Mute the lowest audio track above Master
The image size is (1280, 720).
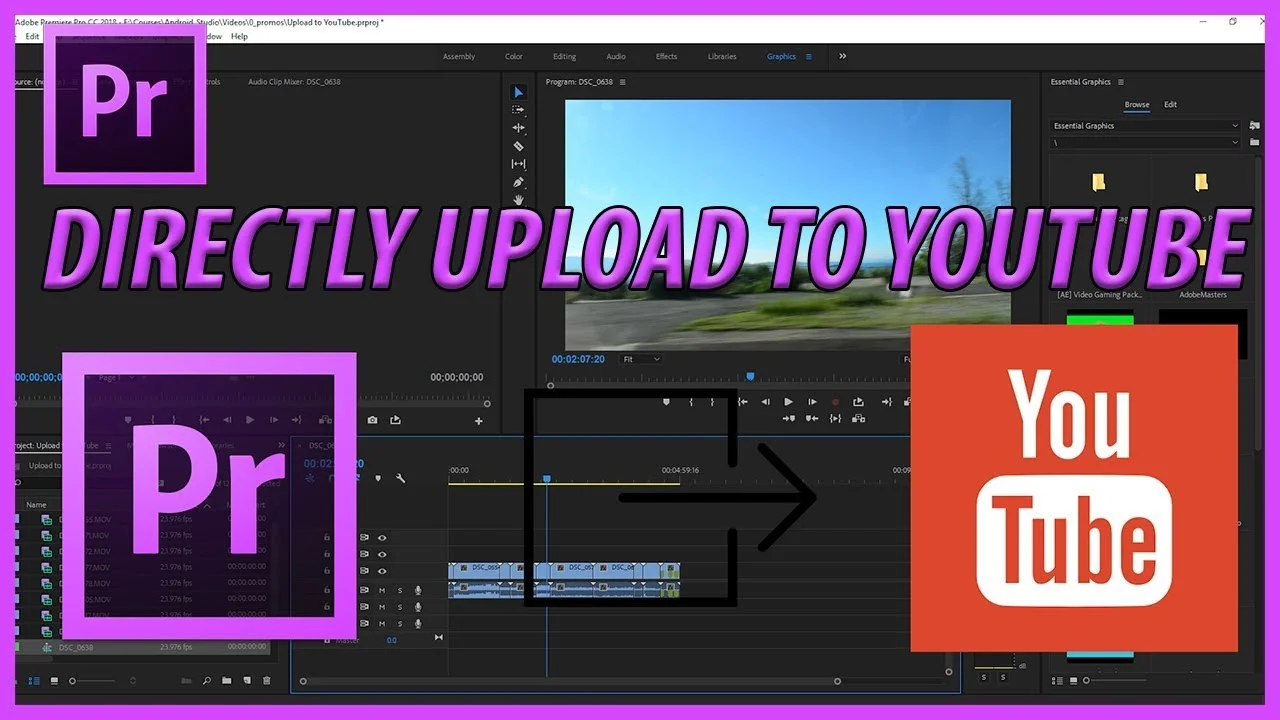tap(381, 623)
